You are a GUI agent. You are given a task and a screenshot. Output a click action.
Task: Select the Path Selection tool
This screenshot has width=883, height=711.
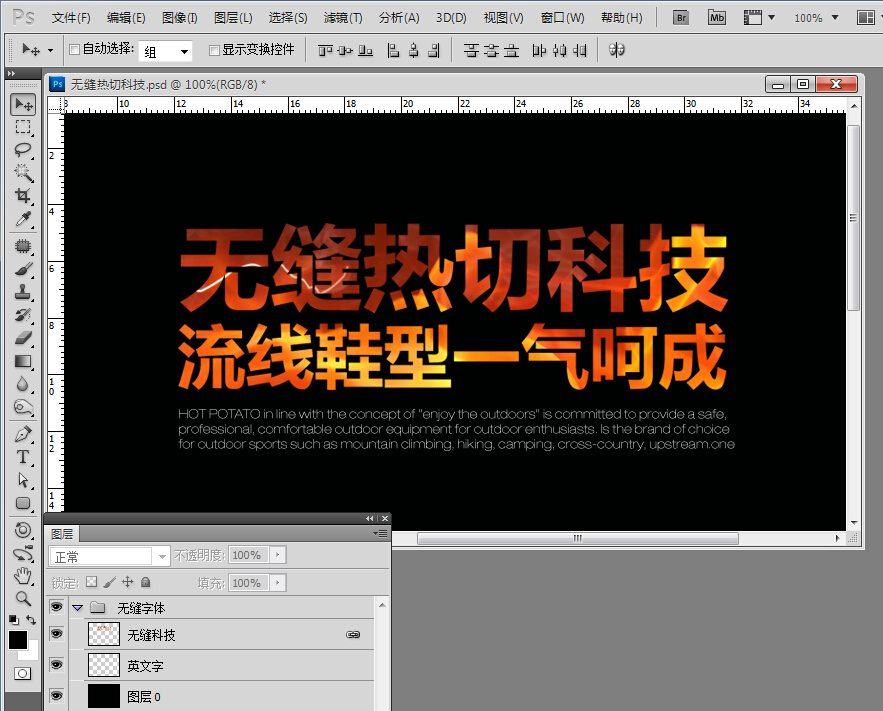pos(23,480)
